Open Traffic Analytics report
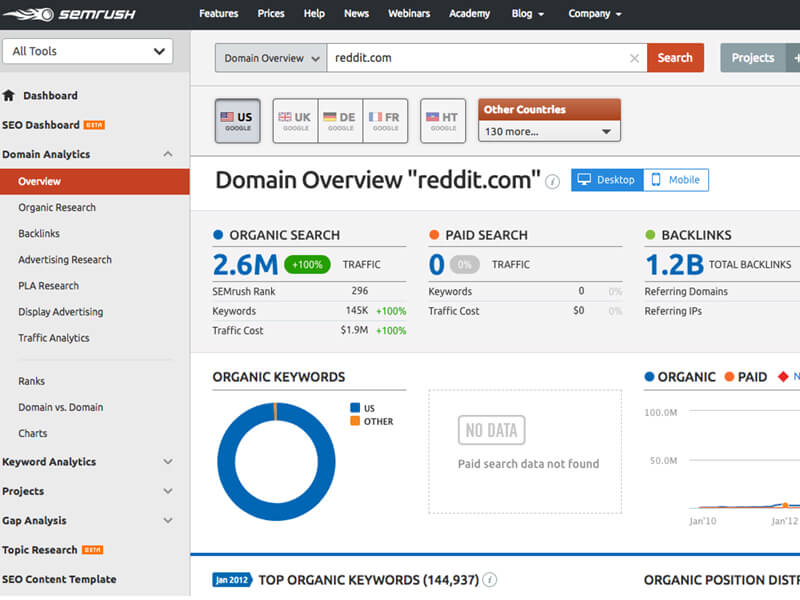Image resolution: width=800 pixels, height=600 pixels. pos(54,338)
